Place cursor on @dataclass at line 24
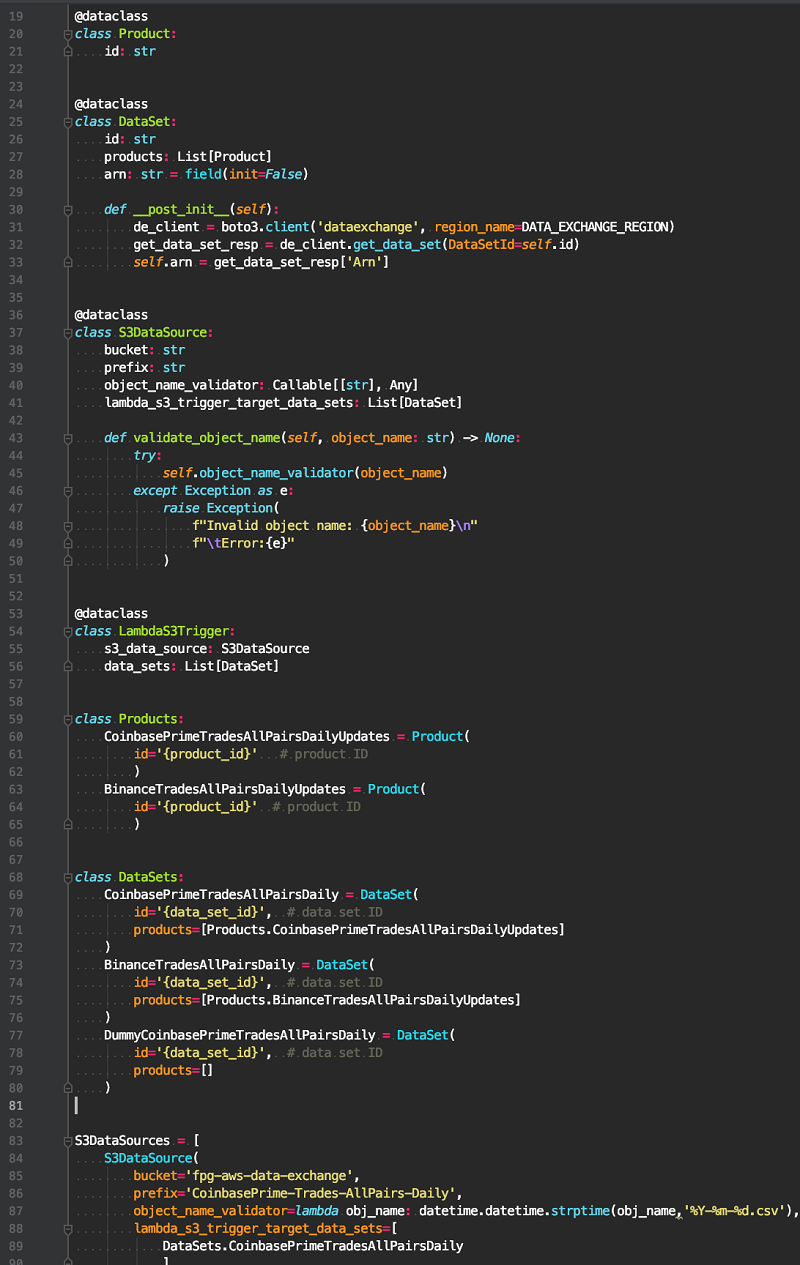This screenshot has height=1265, width=800. pos(111,104)
